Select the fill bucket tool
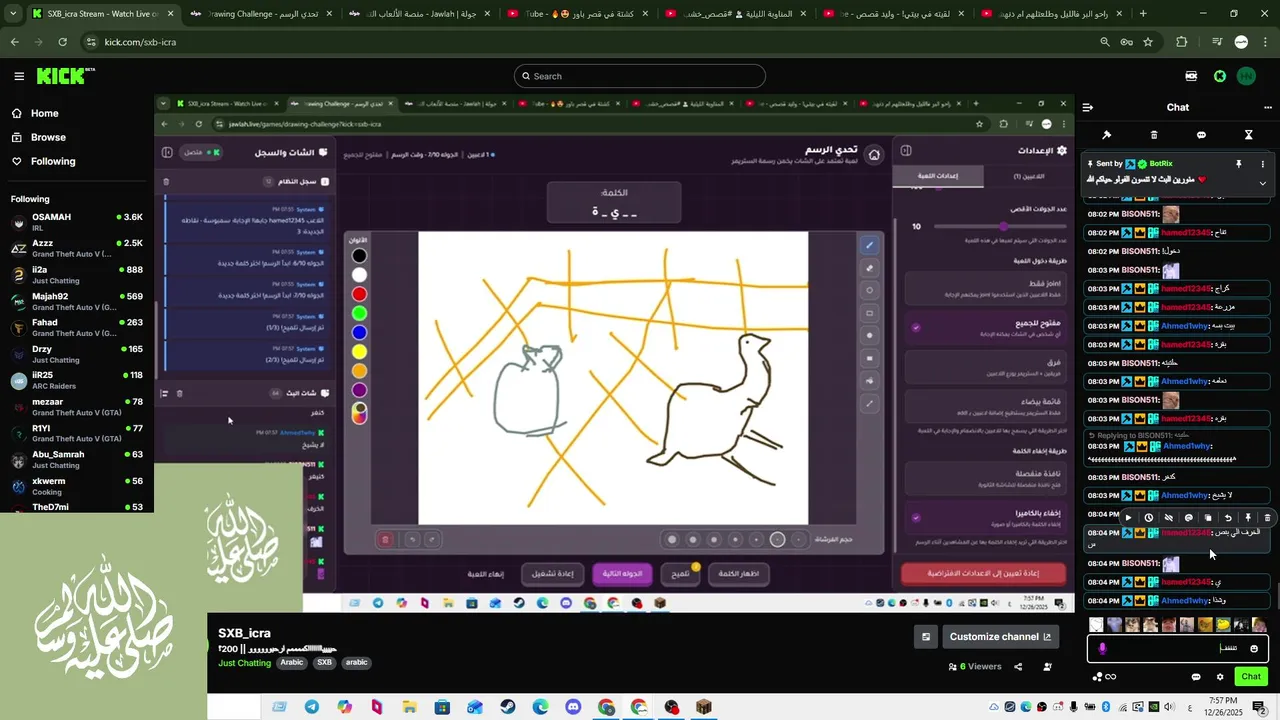 pyautogui.click(x=869, y=381)
